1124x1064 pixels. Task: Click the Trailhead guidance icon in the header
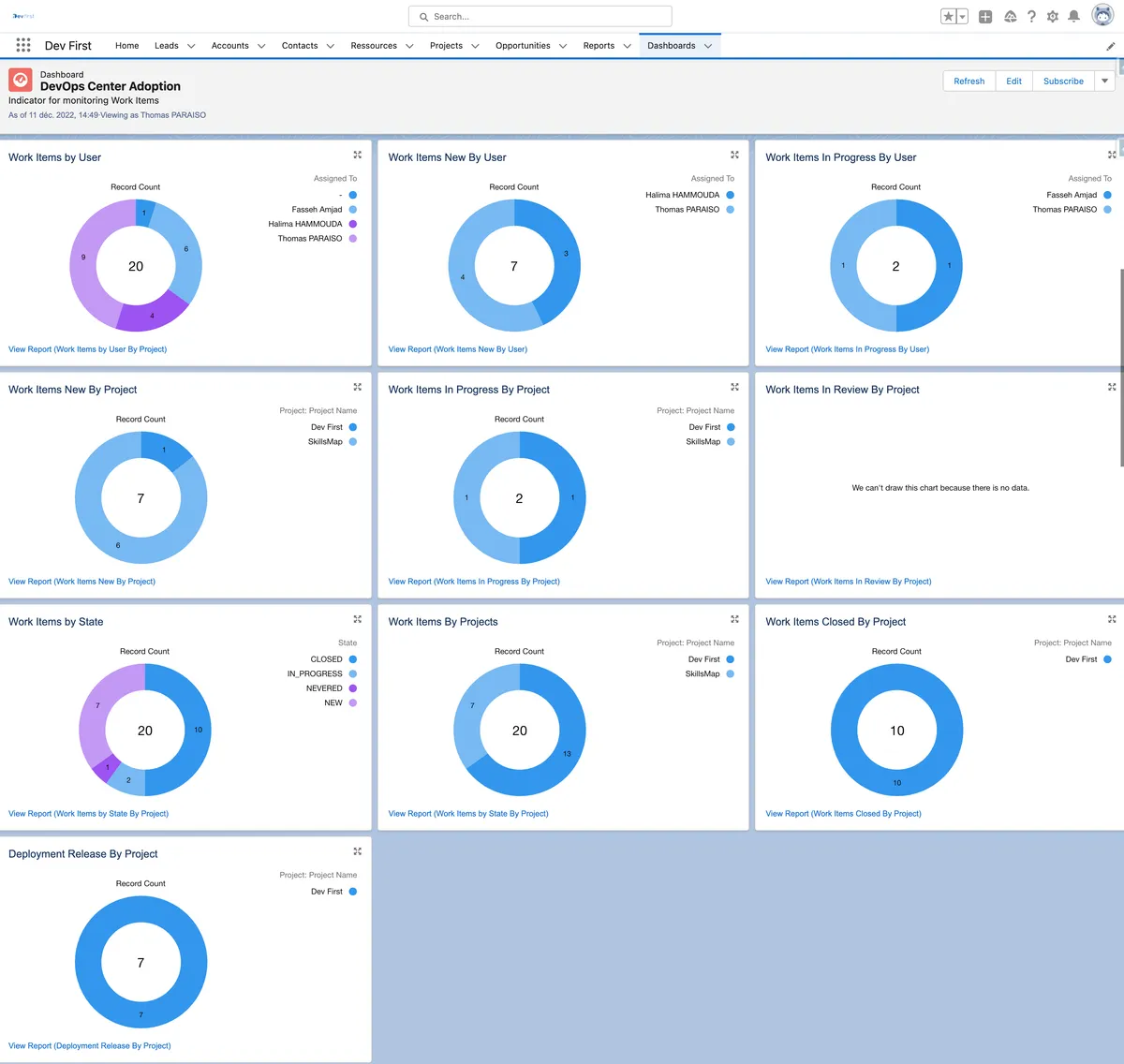point(1010,17)
